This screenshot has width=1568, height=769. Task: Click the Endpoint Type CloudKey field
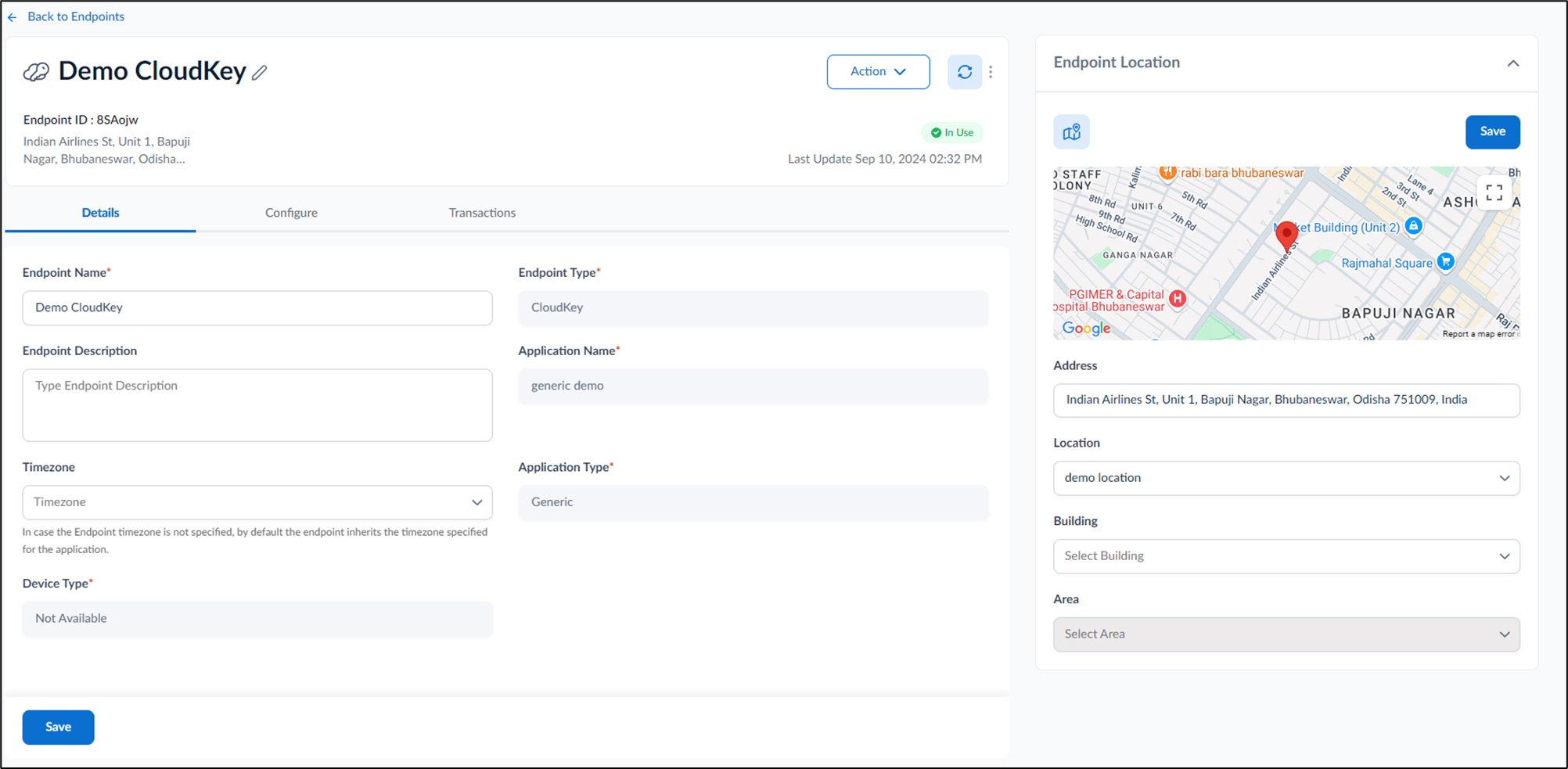753,308
